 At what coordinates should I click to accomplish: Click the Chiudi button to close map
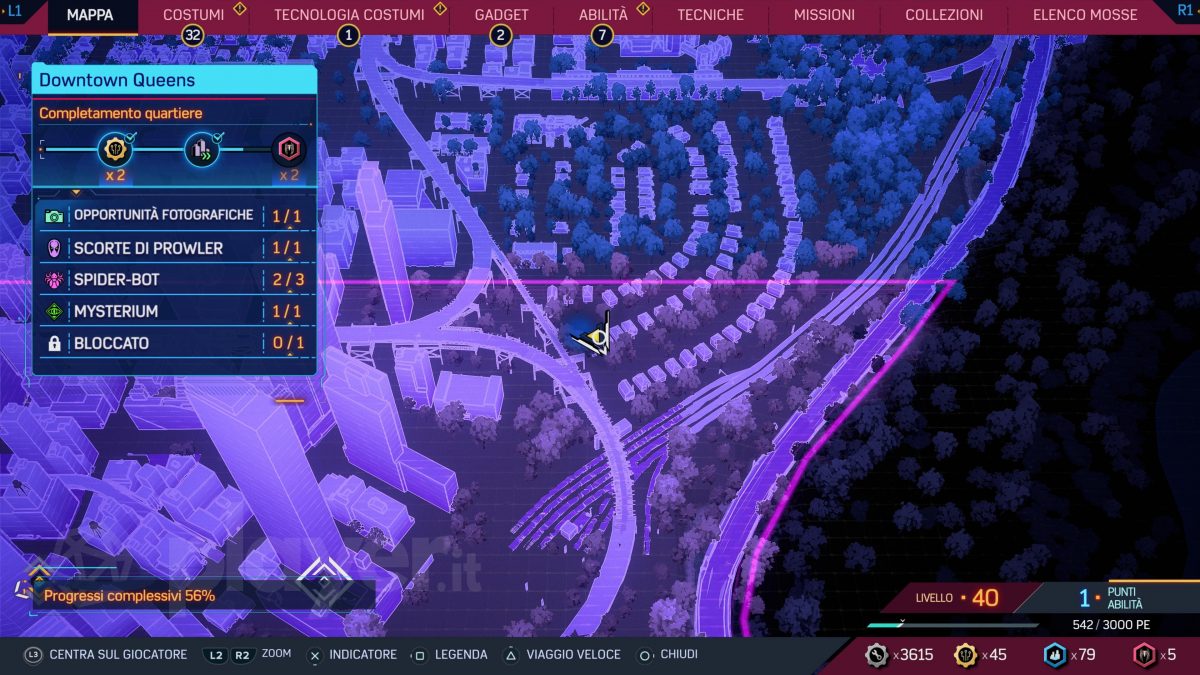point(668,655)
